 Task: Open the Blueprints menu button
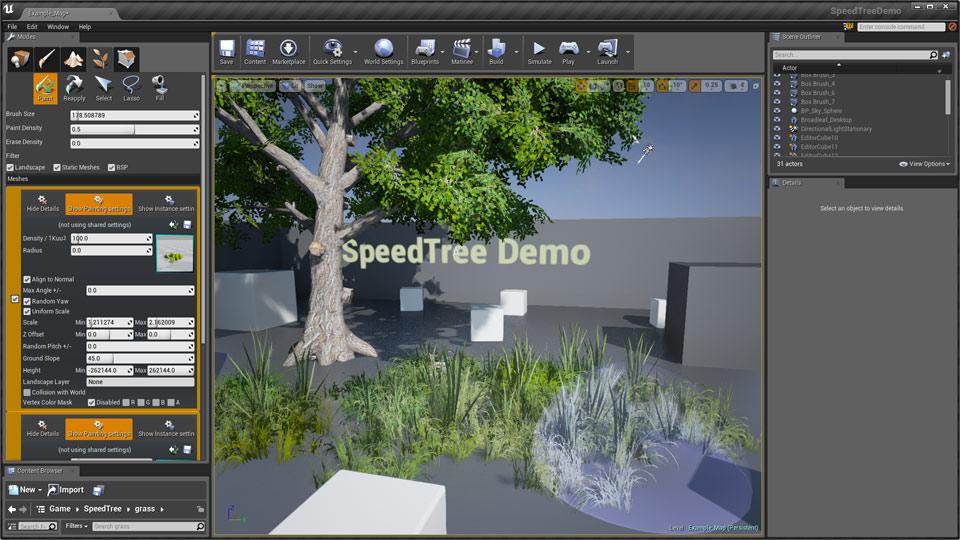[x=425, y=51]
